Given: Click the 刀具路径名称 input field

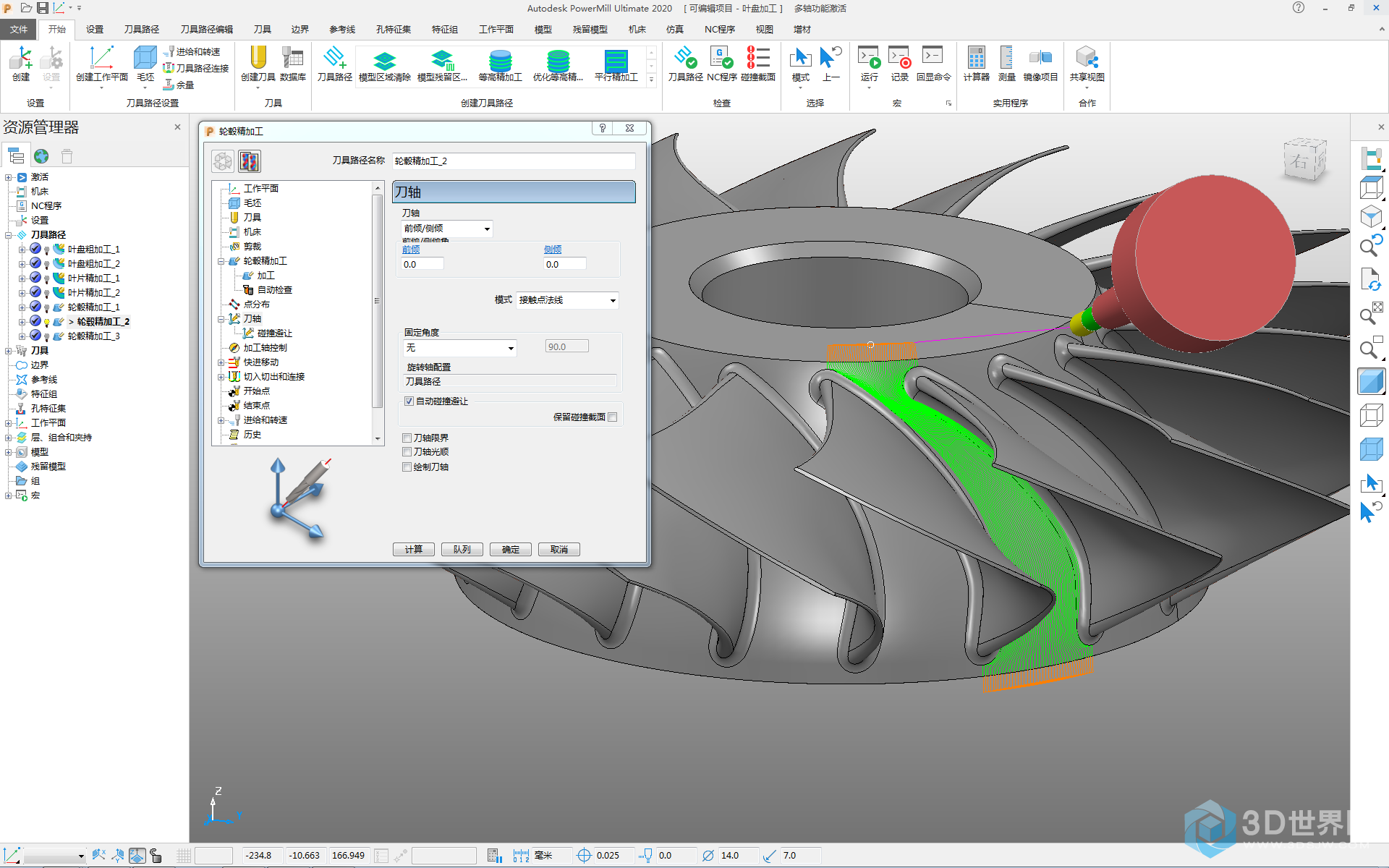Looking at the screenshot, I should (x=514, y=161).
